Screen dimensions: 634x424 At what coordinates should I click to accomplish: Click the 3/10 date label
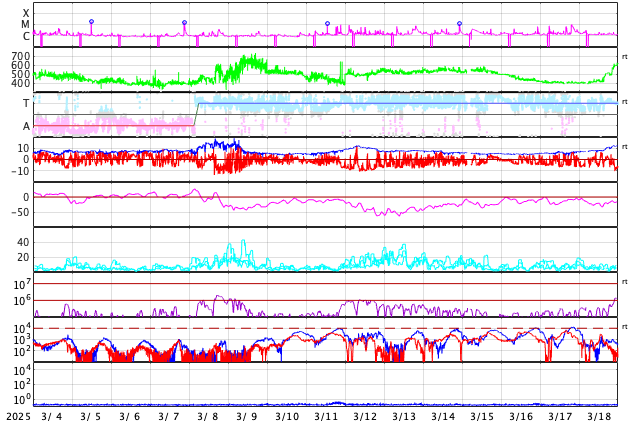(287, 416)
